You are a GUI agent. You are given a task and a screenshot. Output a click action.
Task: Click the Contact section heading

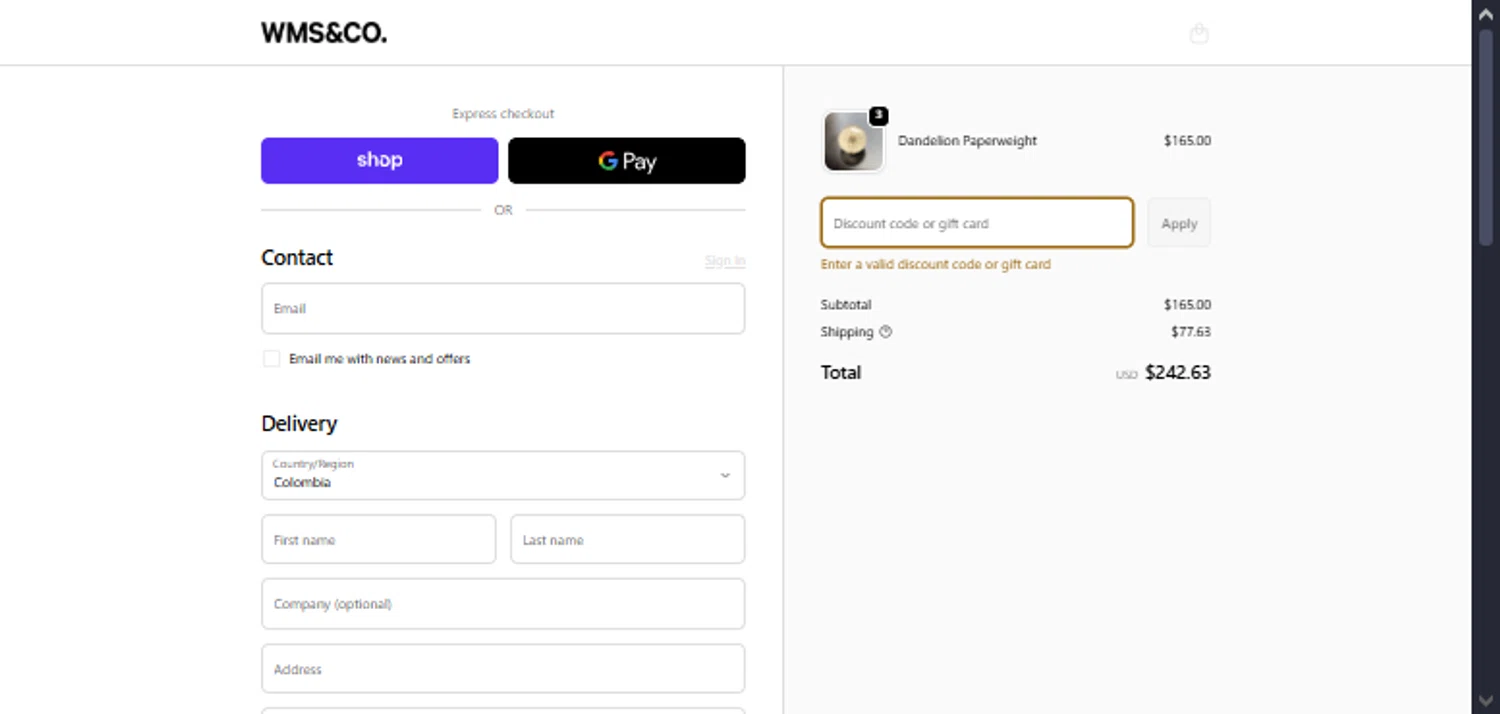point(297,257)
